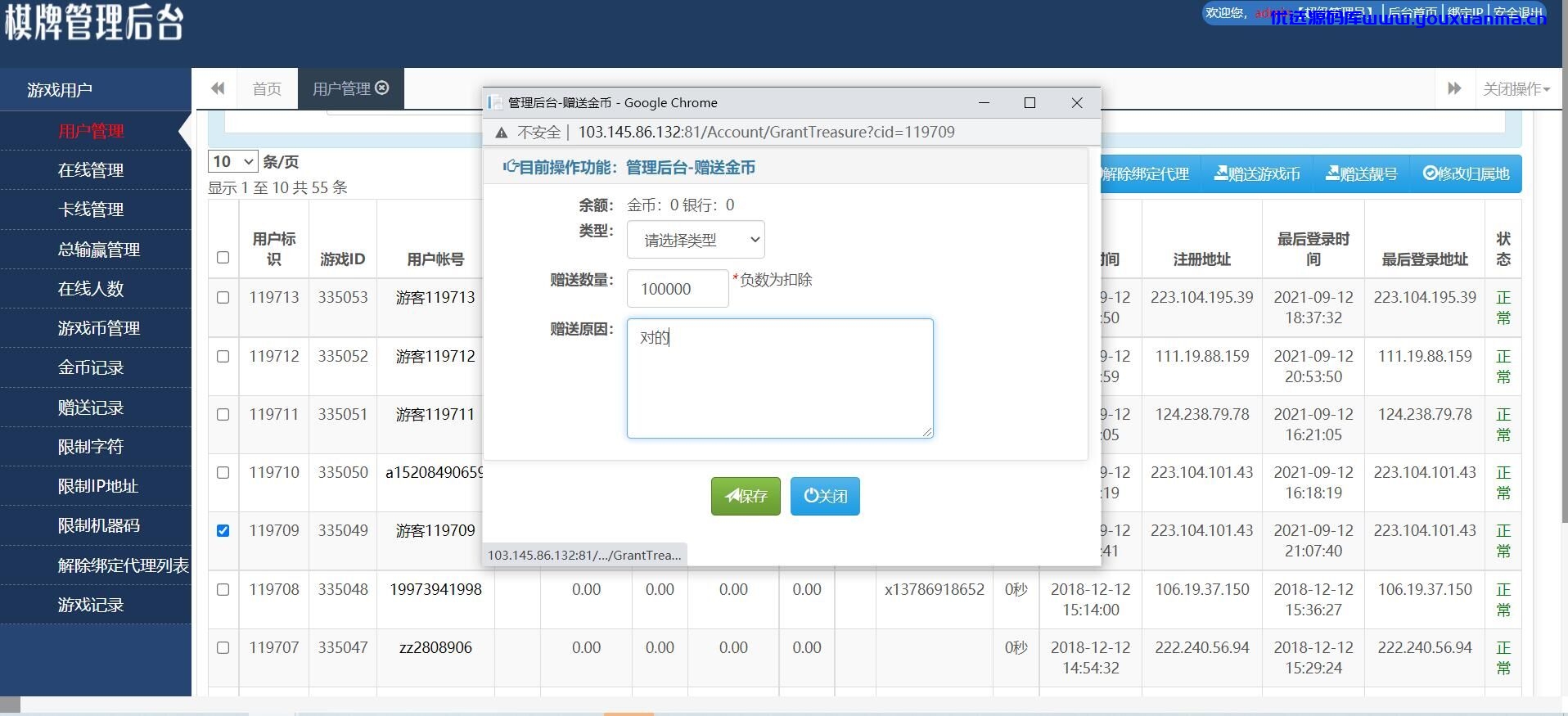Check the row checkbox for user 119712

tap(223, 357)
